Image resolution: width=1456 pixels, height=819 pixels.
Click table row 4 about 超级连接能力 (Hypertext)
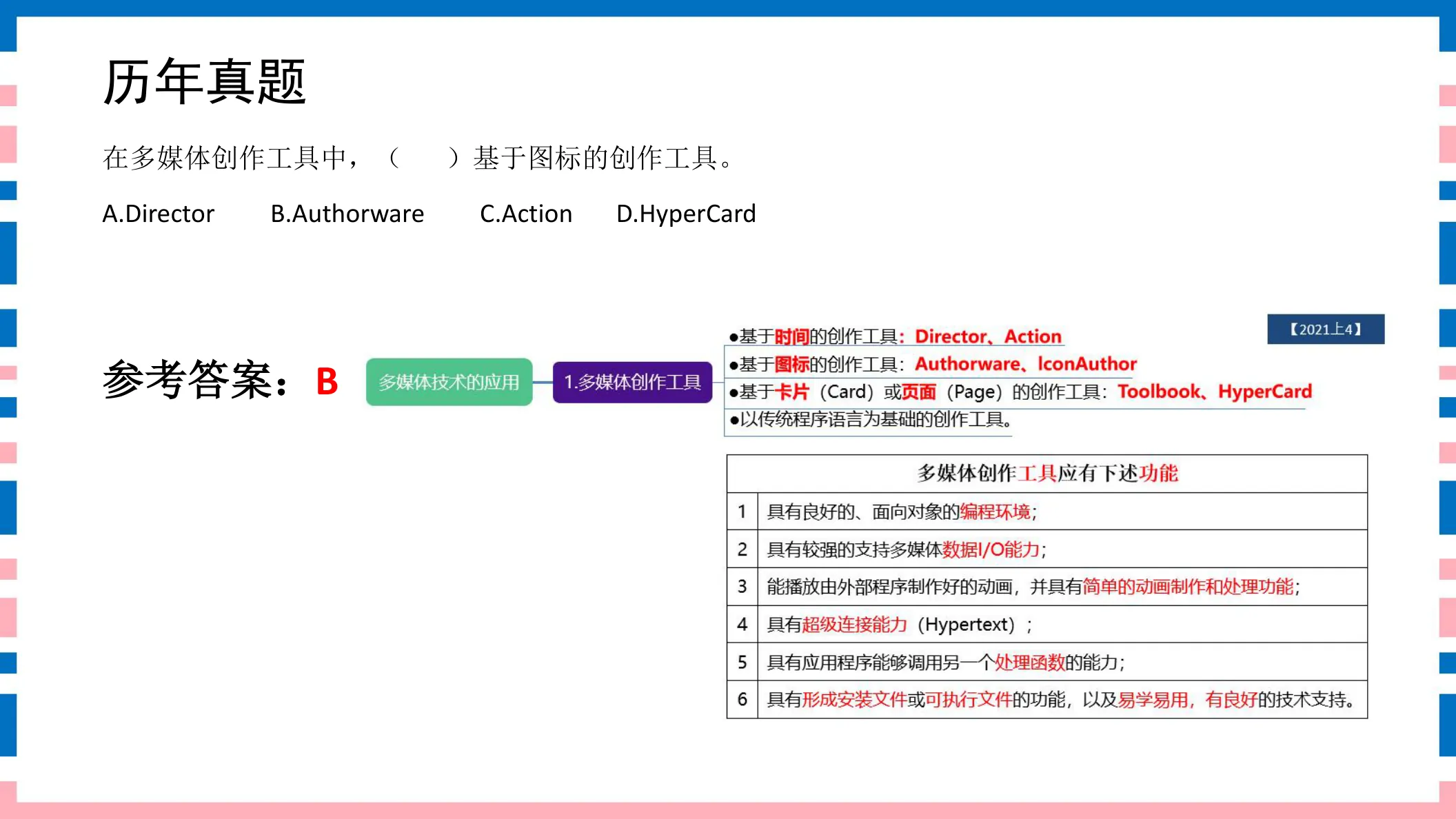pyautogui.click(x=1047, y=625)
